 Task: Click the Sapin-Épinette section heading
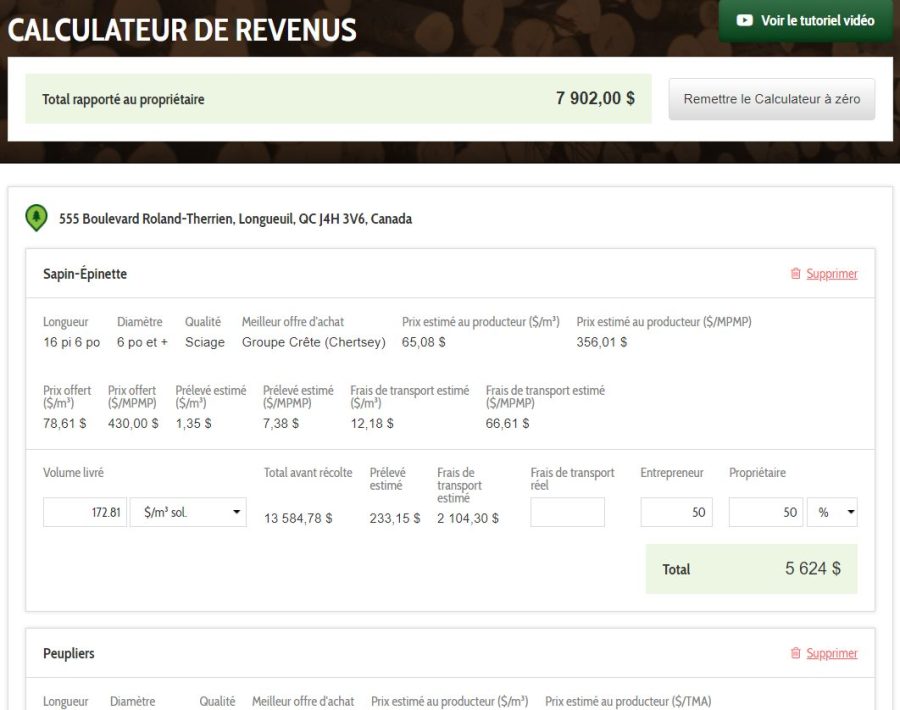tap(85, 274)
